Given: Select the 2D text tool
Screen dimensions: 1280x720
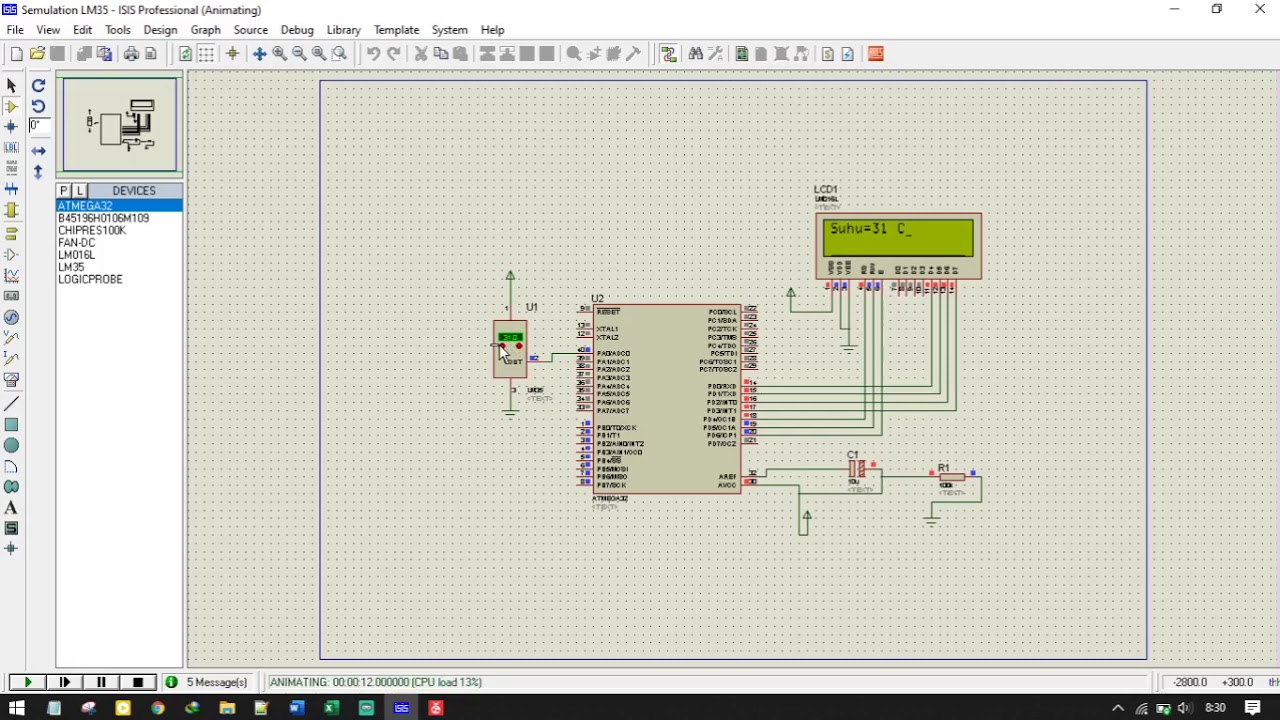Looking at the screenshot, I should (12, 508).
